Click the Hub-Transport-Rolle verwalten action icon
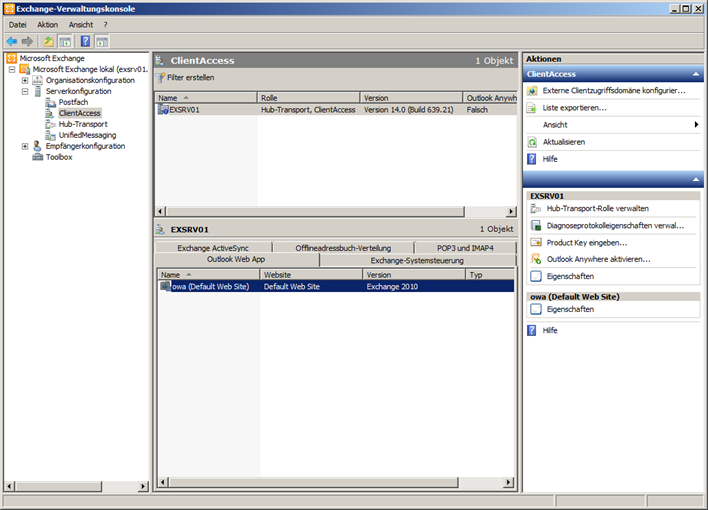708x510 pixels. (536, 209)
